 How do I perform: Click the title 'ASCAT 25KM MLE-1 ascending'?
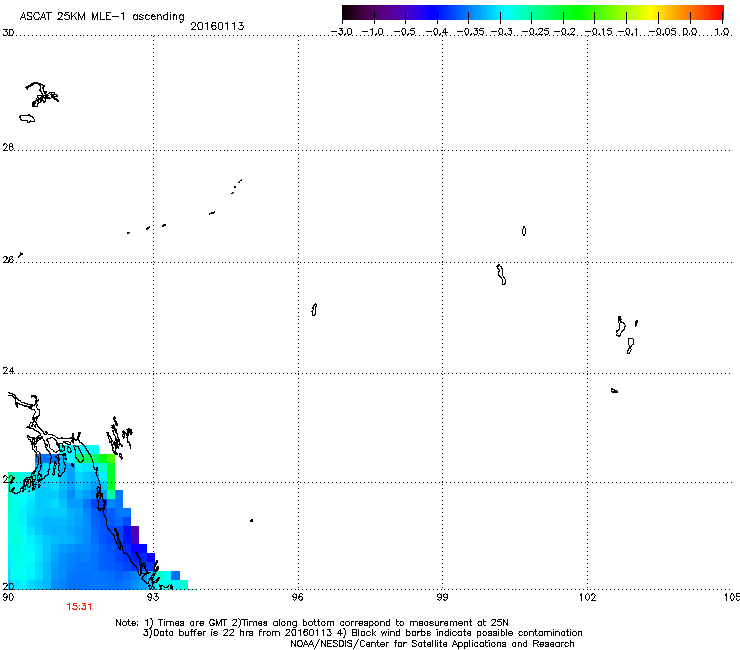click(102, 16)
